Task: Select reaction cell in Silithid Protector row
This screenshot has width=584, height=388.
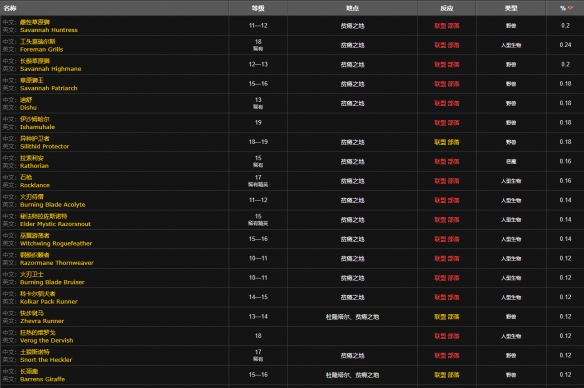Action: tap(447, 142)
